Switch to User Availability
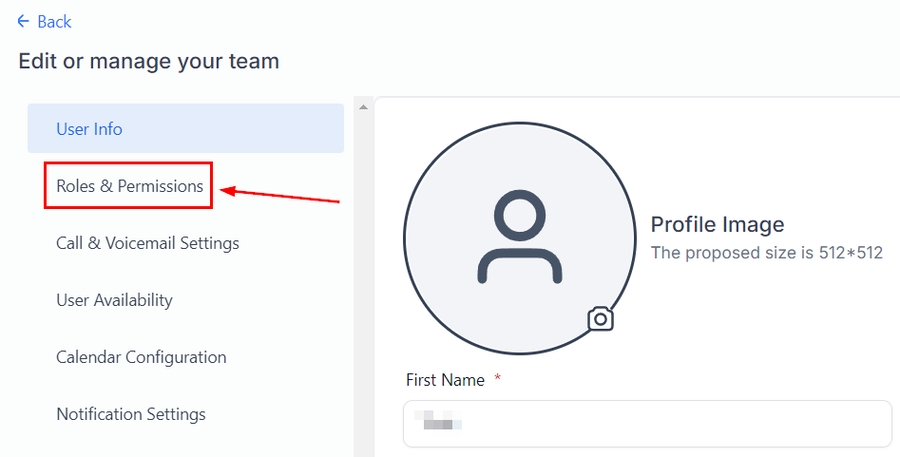 pos(114,300)
